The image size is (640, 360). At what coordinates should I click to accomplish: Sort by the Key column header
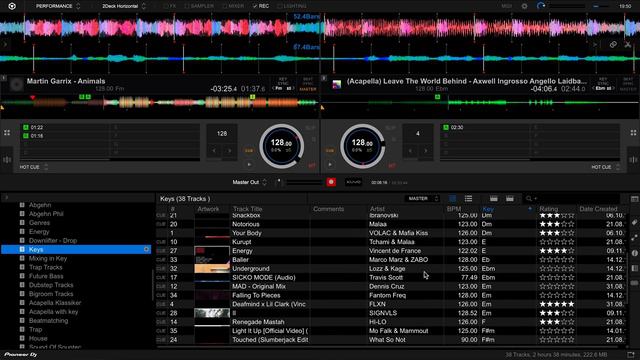point(488,209)
